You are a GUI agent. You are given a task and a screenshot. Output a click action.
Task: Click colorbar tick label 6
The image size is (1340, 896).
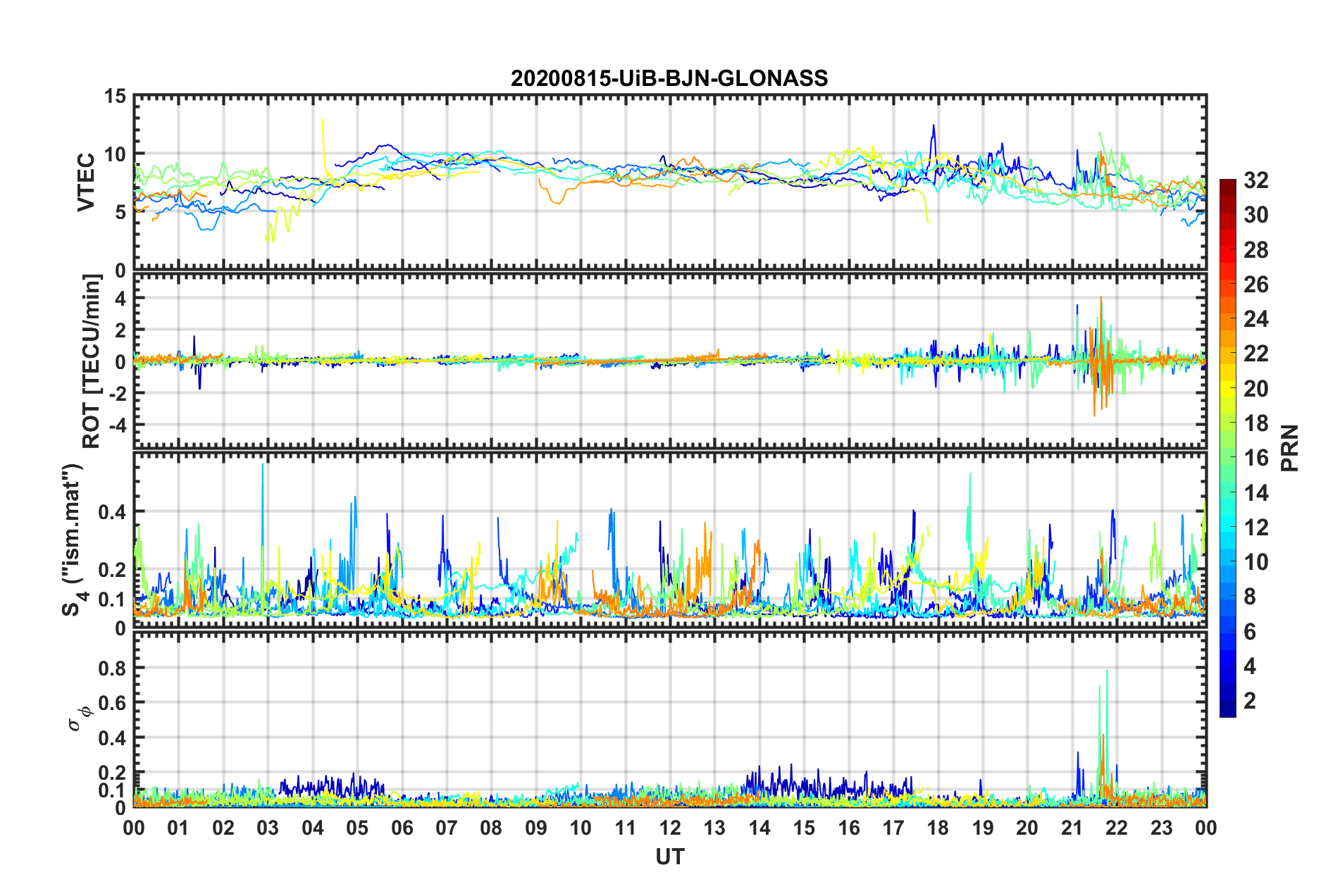(1250, 631)
